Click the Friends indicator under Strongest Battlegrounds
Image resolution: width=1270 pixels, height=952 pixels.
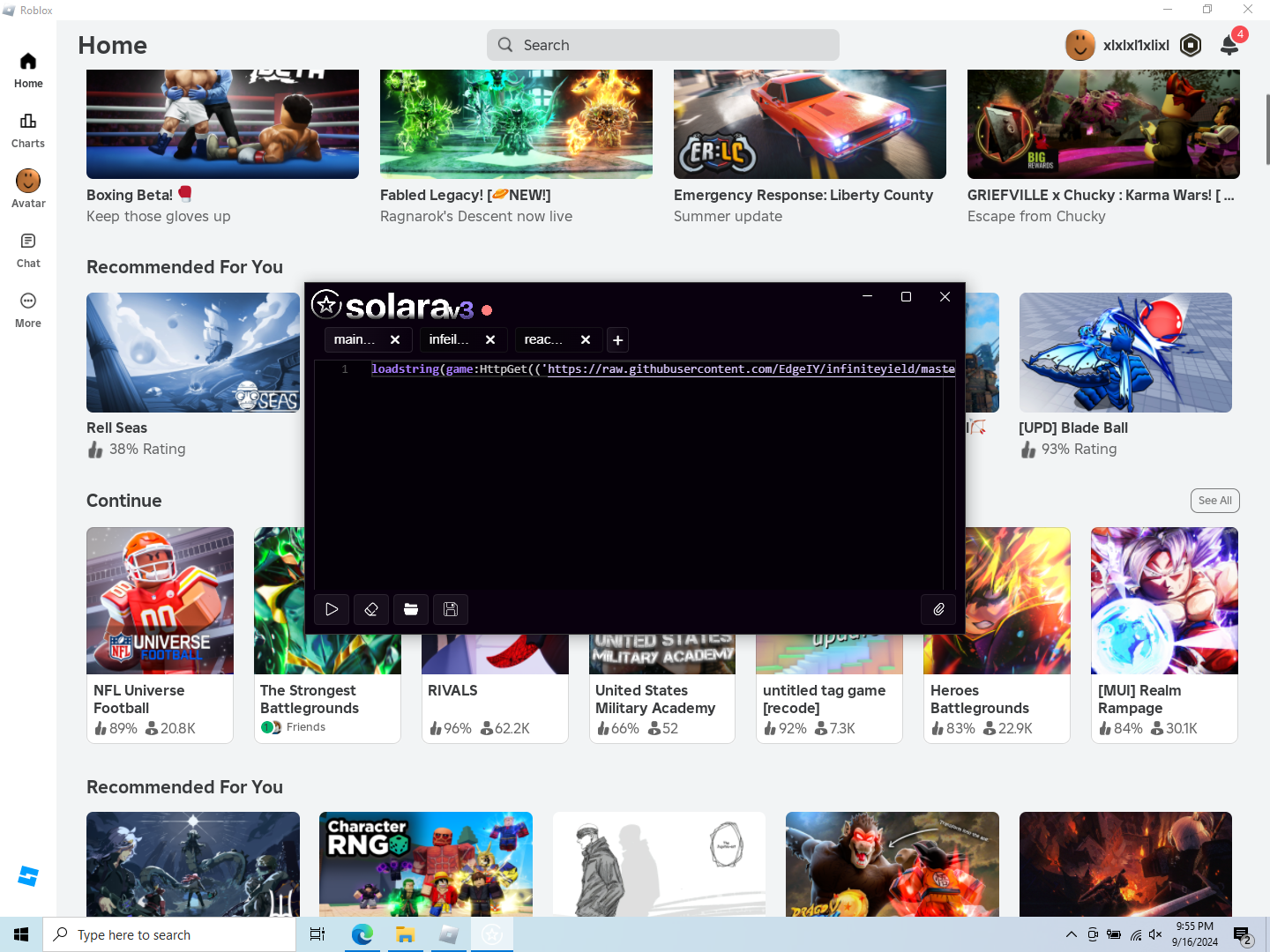294,727
